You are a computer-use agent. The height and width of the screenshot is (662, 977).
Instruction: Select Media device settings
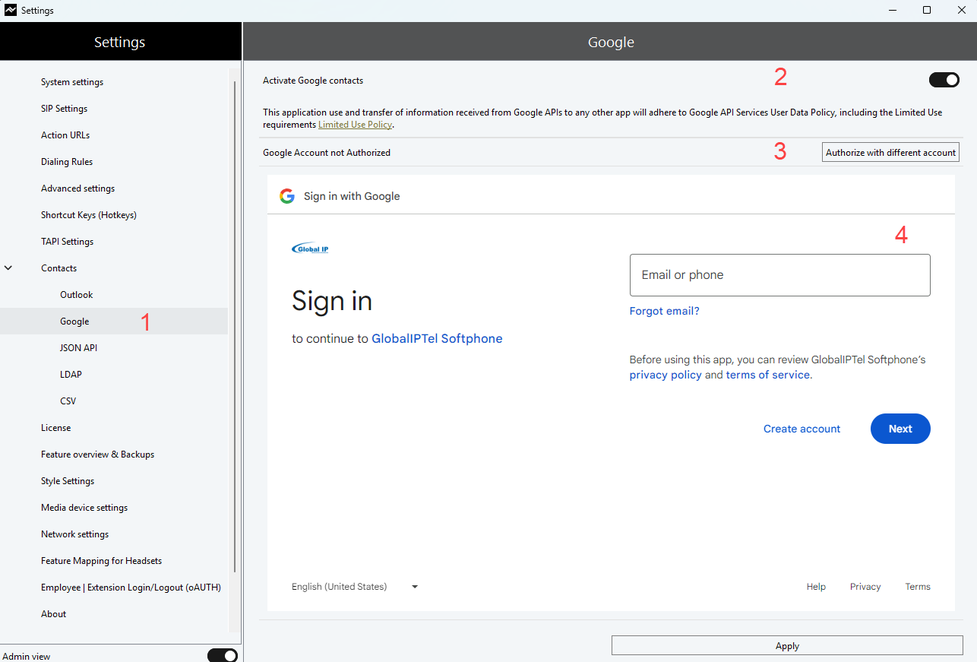click(84, 507)
